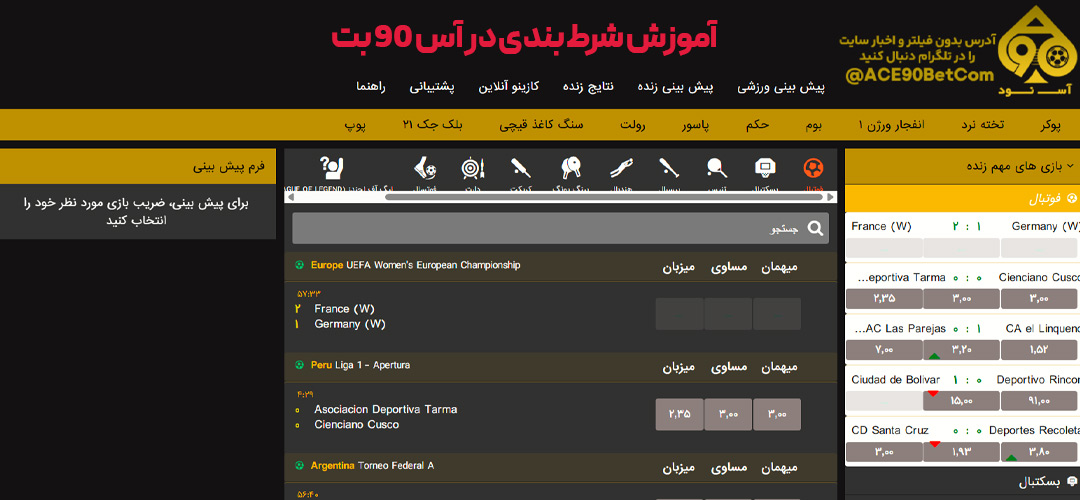Select the tennis racket sport icon

click(716, 171)
